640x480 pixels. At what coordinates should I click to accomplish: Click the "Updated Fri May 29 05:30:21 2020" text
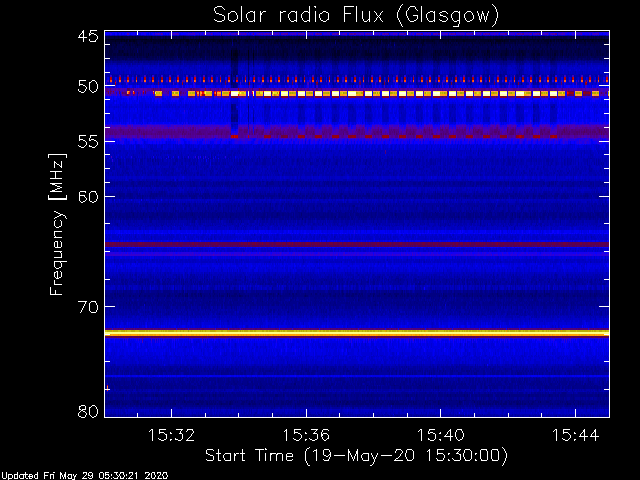[84, 476]
